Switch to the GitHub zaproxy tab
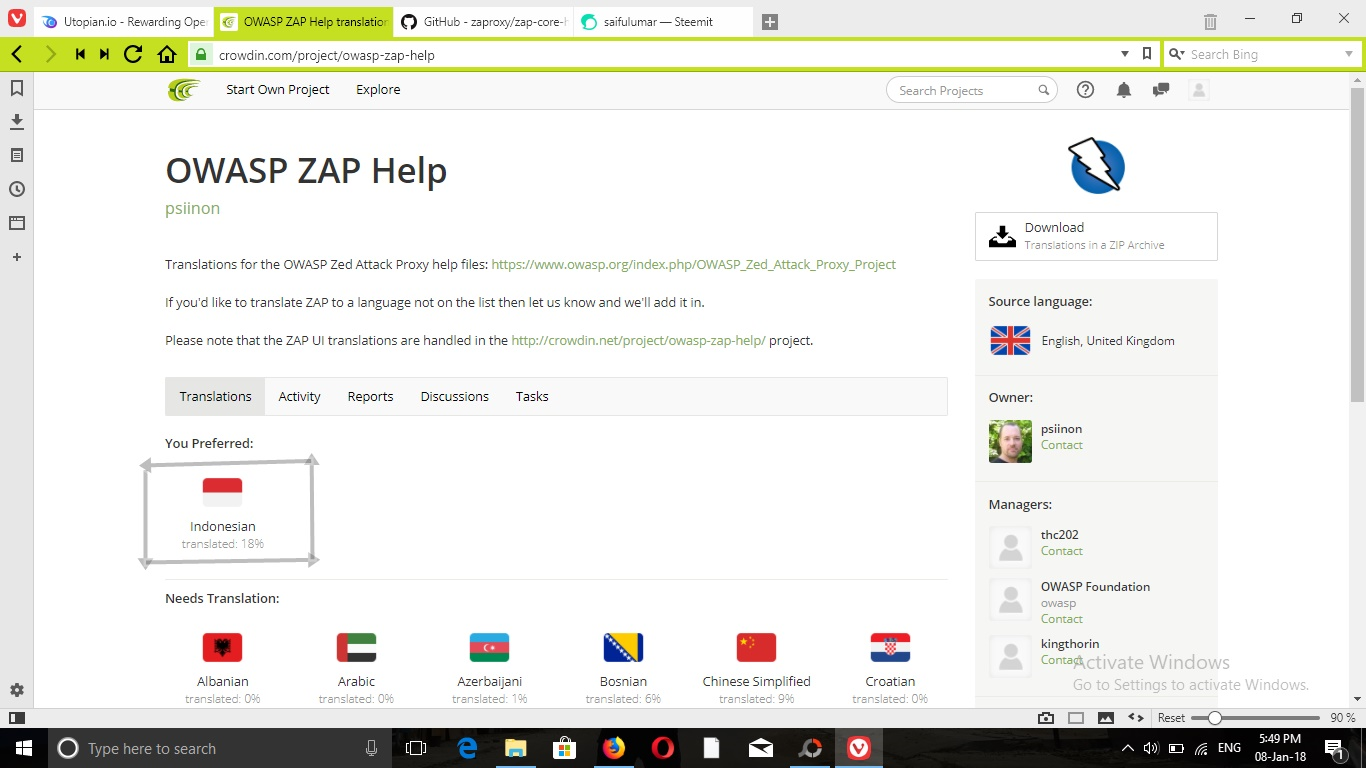The image size is (1366, 768). click(x=484, y=22)
